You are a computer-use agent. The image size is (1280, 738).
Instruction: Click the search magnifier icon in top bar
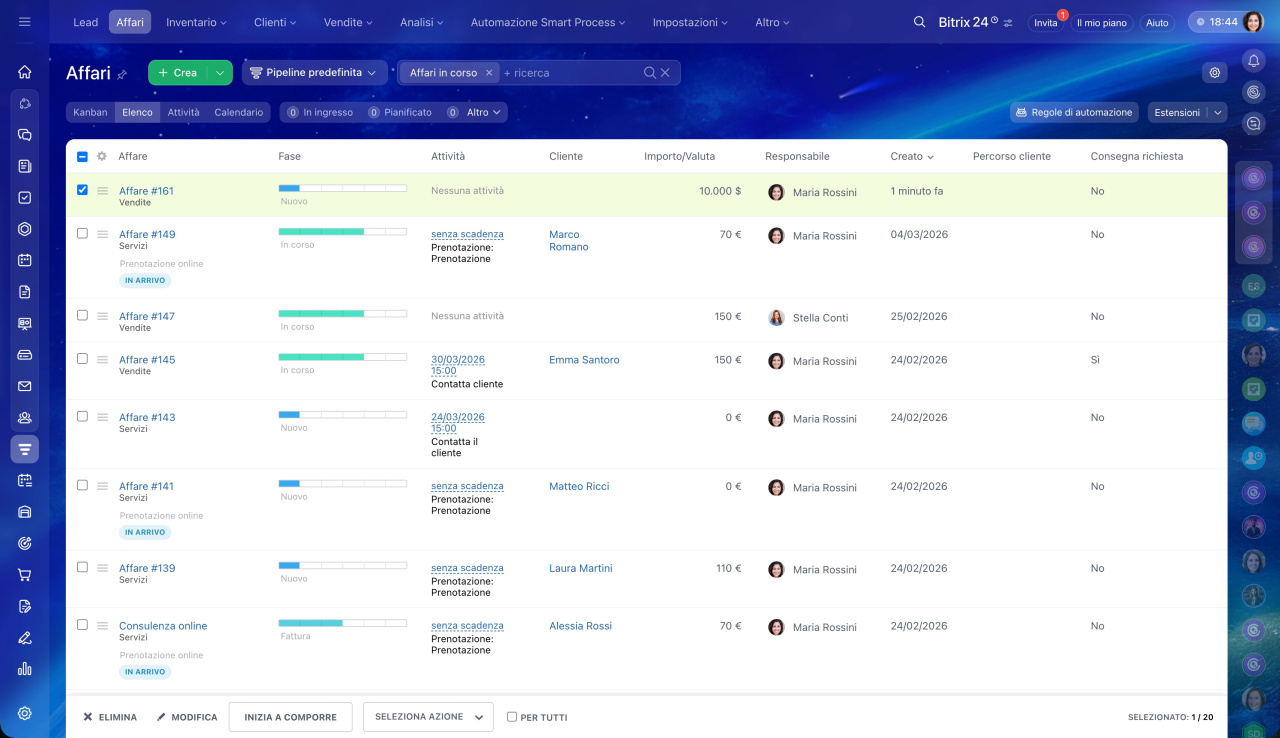click(919, 22)
